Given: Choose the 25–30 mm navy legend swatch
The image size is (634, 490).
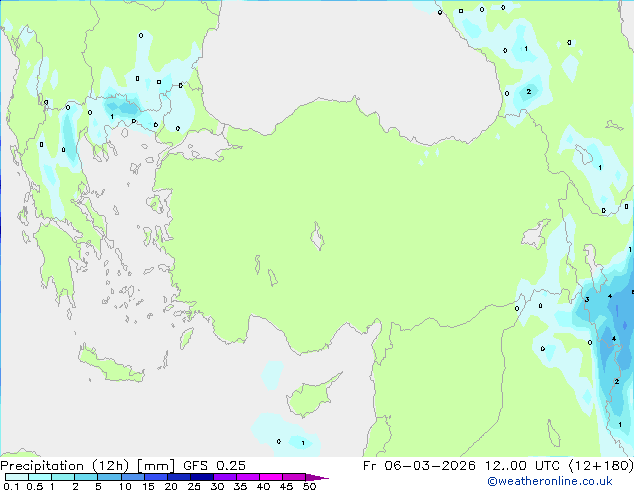Looking at the screenshot, I should click(201, 477).
